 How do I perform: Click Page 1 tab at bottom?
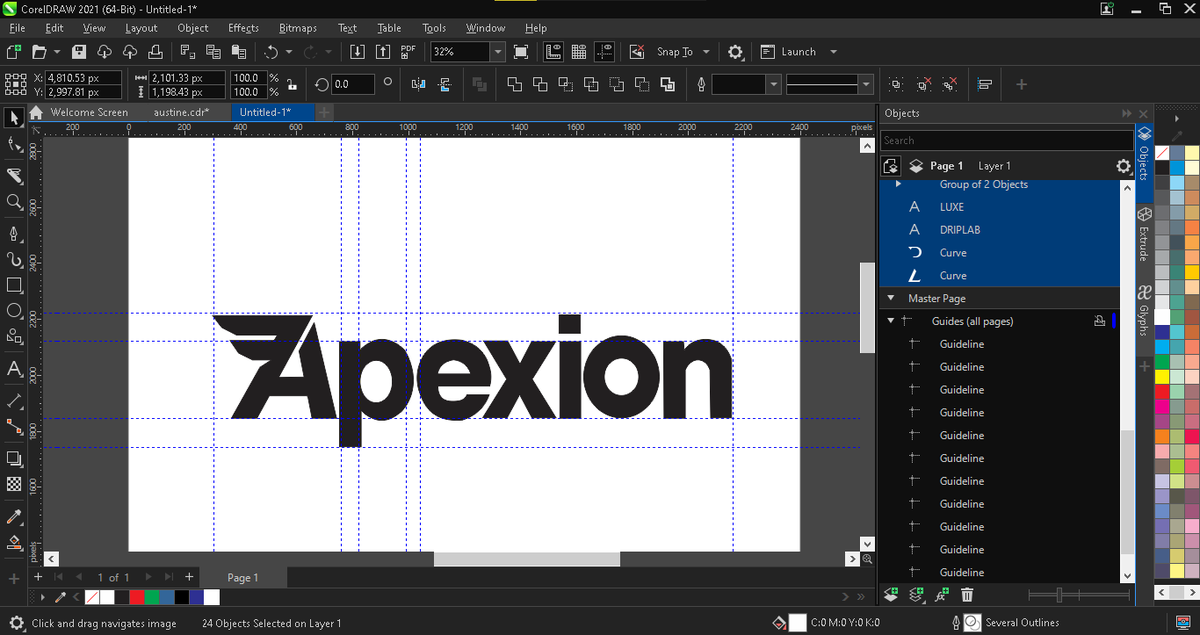pyautogui.click(x=242, y=578)
